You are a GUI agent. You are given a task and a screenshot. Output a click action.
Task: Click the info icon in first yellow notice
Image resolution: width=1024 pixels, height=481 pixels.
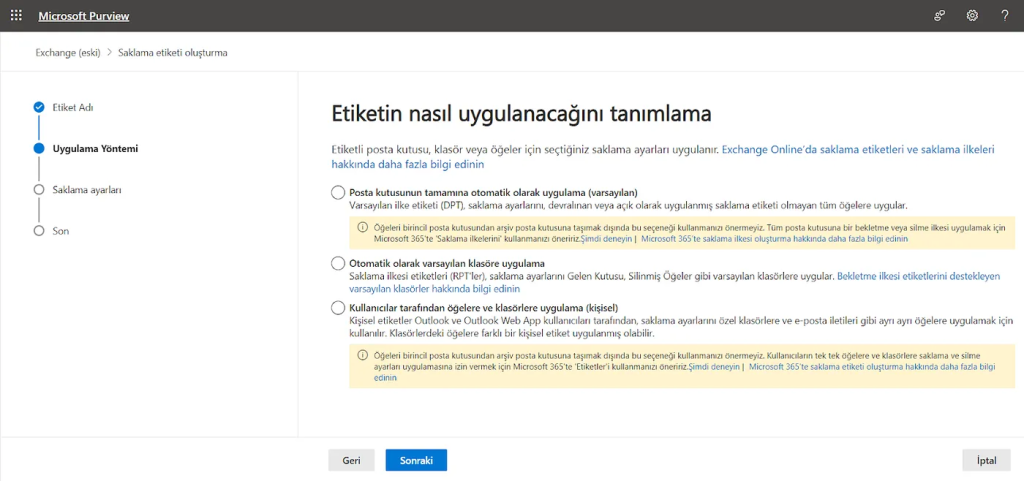(362, 227)
